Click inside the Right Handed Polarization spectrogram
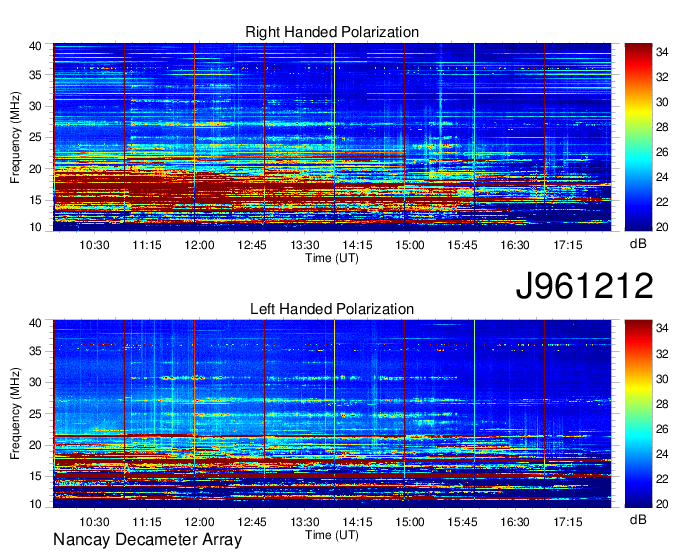This screenshot has width=680, height=552. (x=332, y=137)
